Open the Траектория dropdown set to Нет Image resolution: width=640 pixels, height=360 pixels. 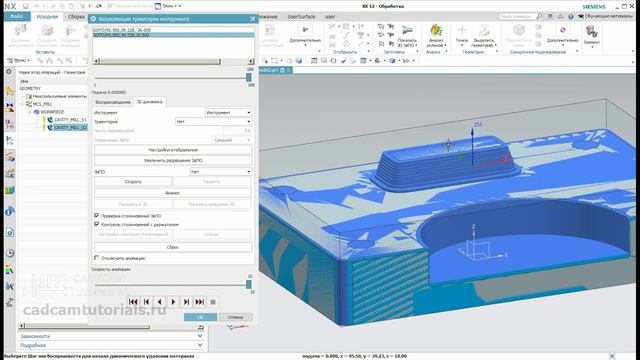click(213, 122)
